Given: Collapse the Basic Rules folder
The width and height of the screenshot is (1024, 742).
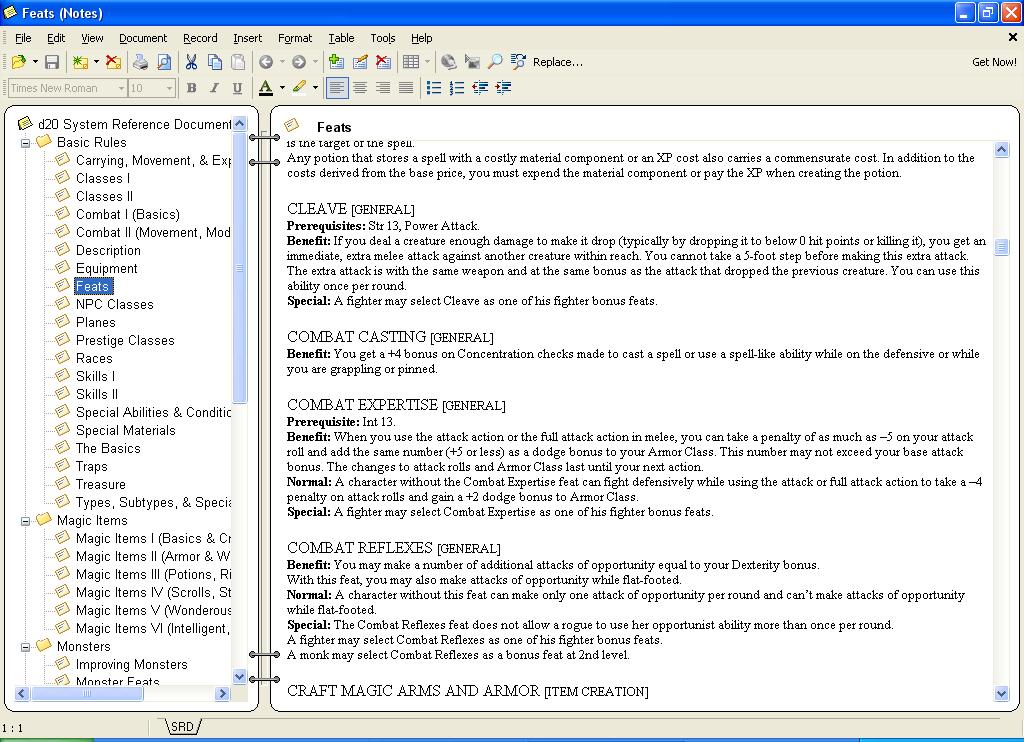Looking at the screenshot, I should pos(25,143).
